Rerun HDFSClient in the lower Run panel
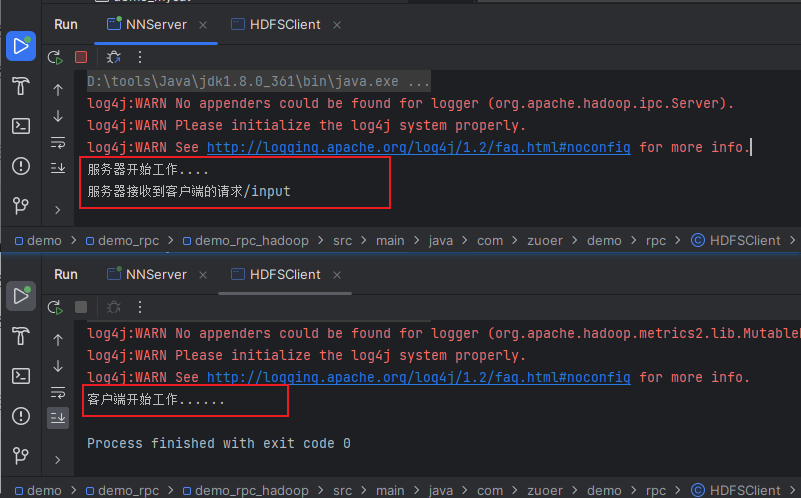The width and height of the screenshot is (801, 498). tap(55, 307)
